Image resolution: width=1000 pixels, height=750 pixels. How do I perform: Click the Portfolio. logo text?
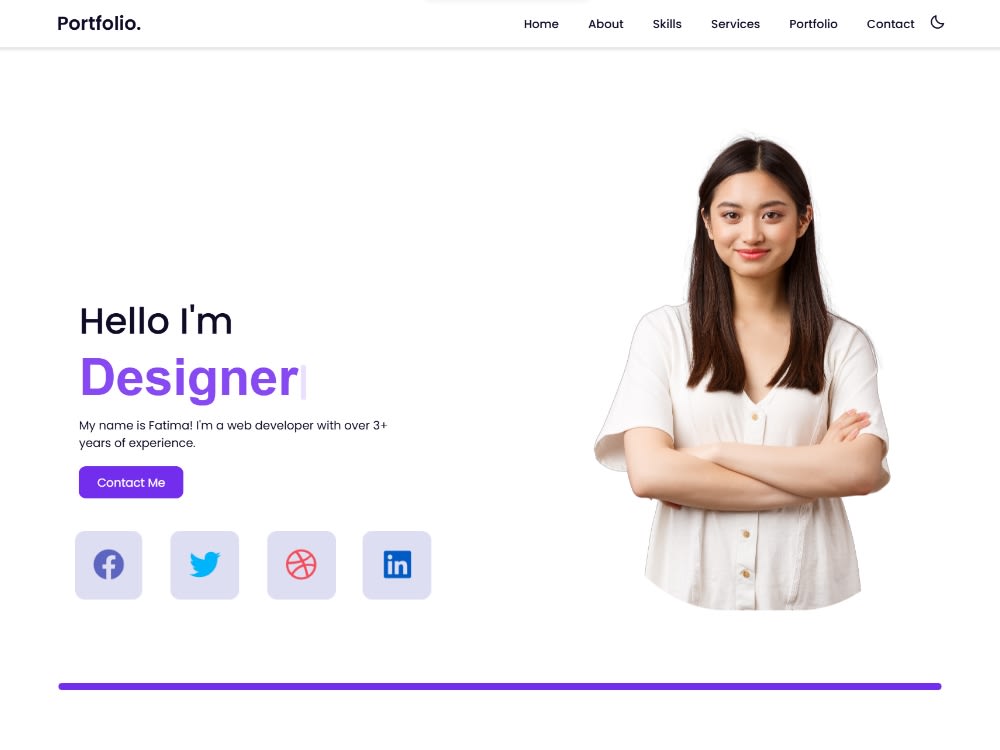[x=99, y=24]
